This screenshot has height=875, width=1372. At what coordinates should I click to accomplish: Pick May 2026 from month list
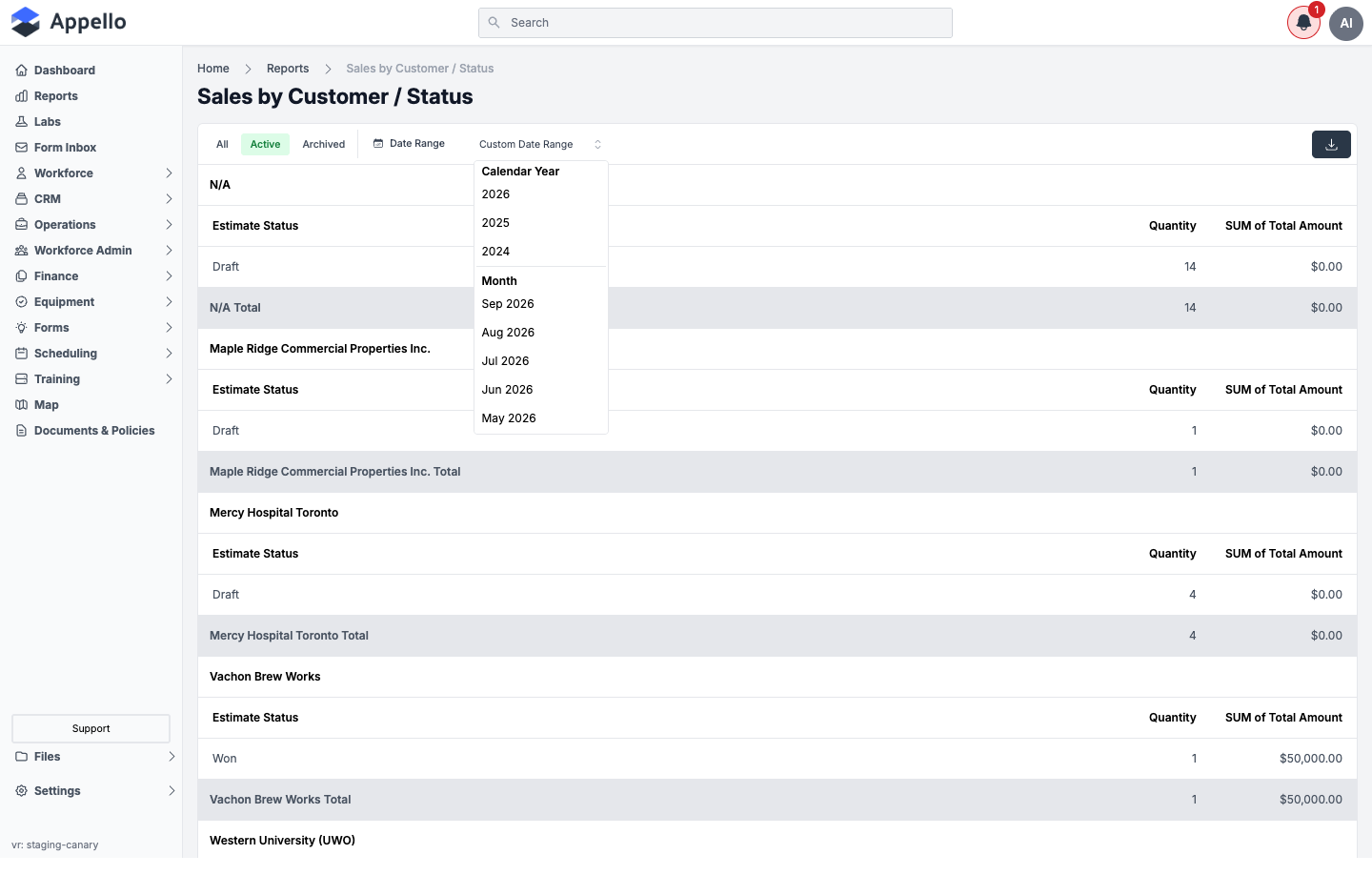(x=540, y=418)
